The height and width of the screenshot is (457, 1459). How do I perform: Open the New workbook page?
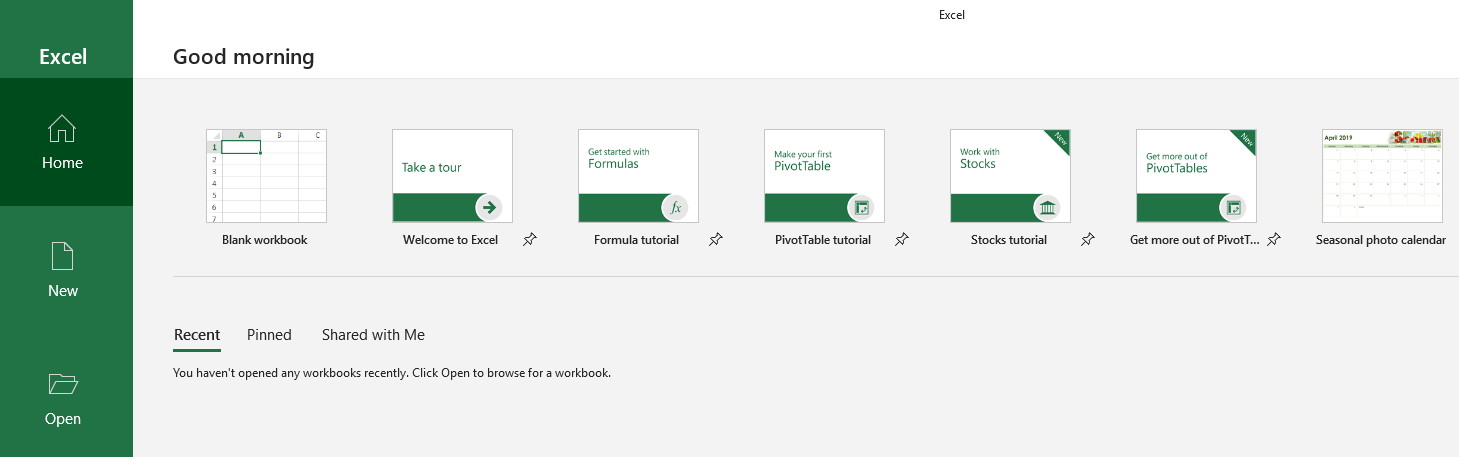(x=66, y=270)
